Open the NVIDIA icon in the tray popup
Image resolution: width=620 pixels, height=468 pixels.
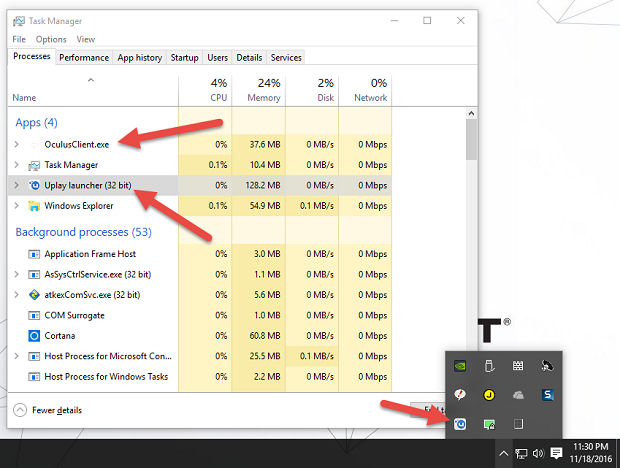coord(460,366)
